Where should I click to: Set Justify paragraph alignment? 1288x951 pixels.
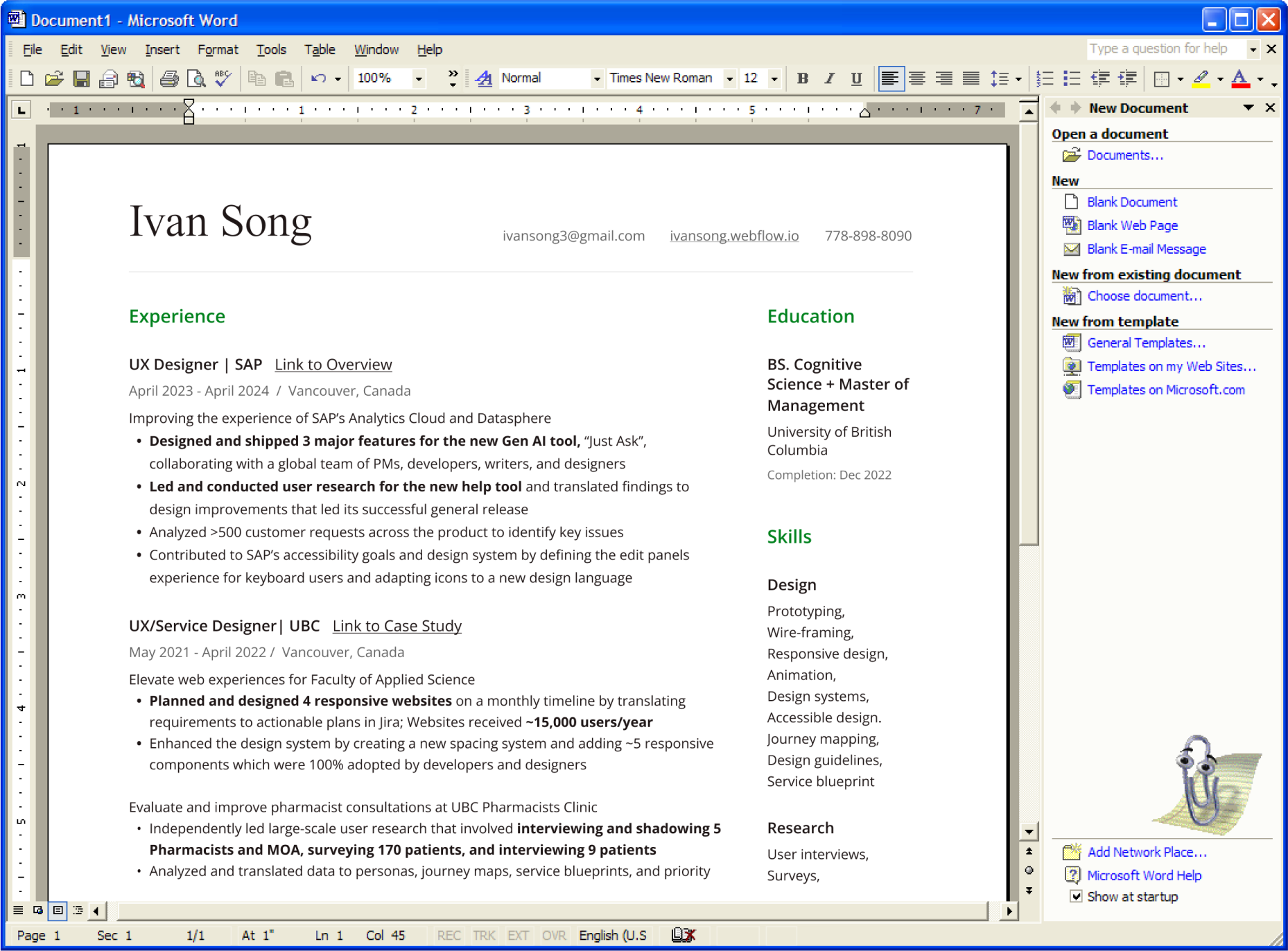pos(971,78)
